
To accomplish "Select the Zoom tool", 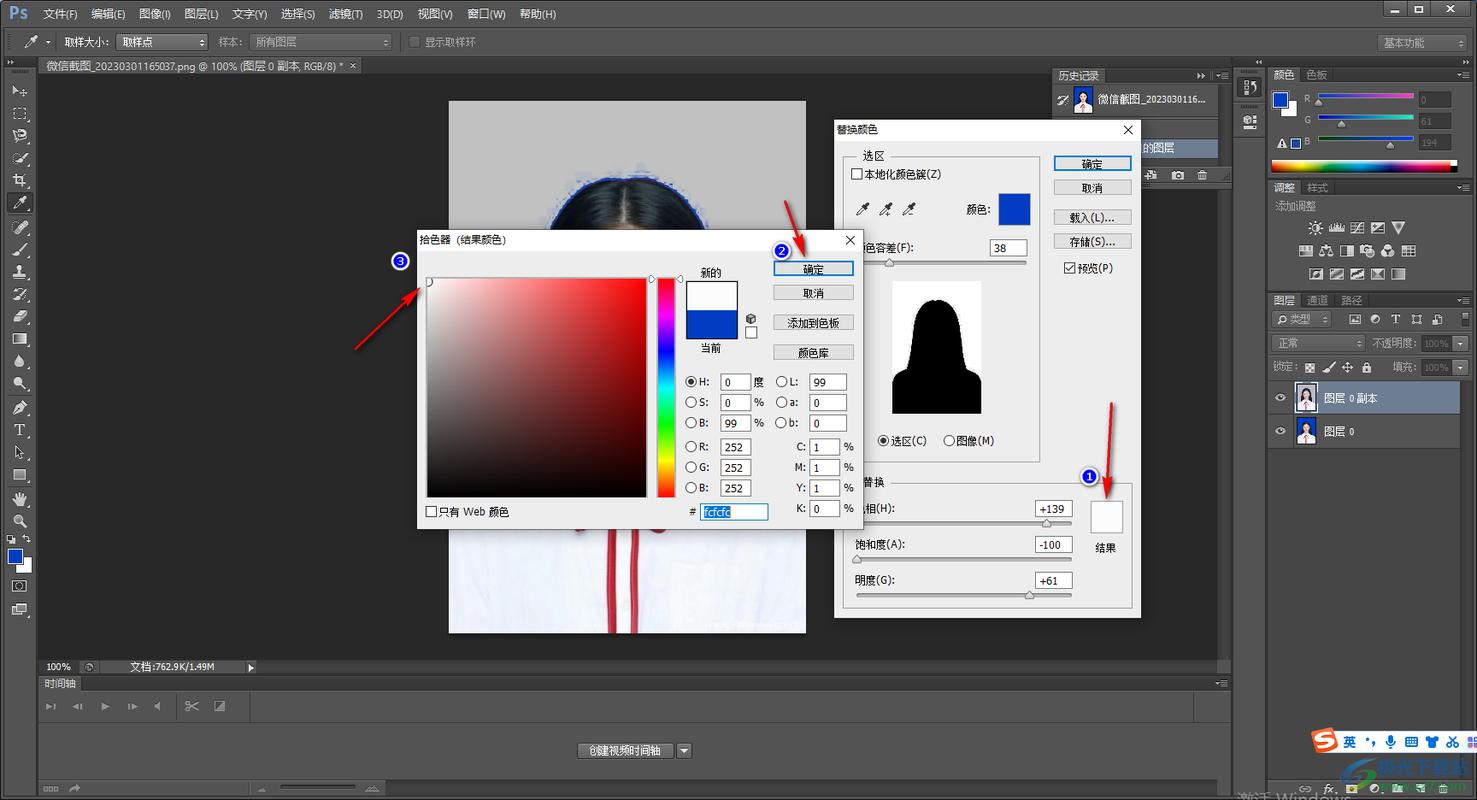I will [x=19, y=521].
